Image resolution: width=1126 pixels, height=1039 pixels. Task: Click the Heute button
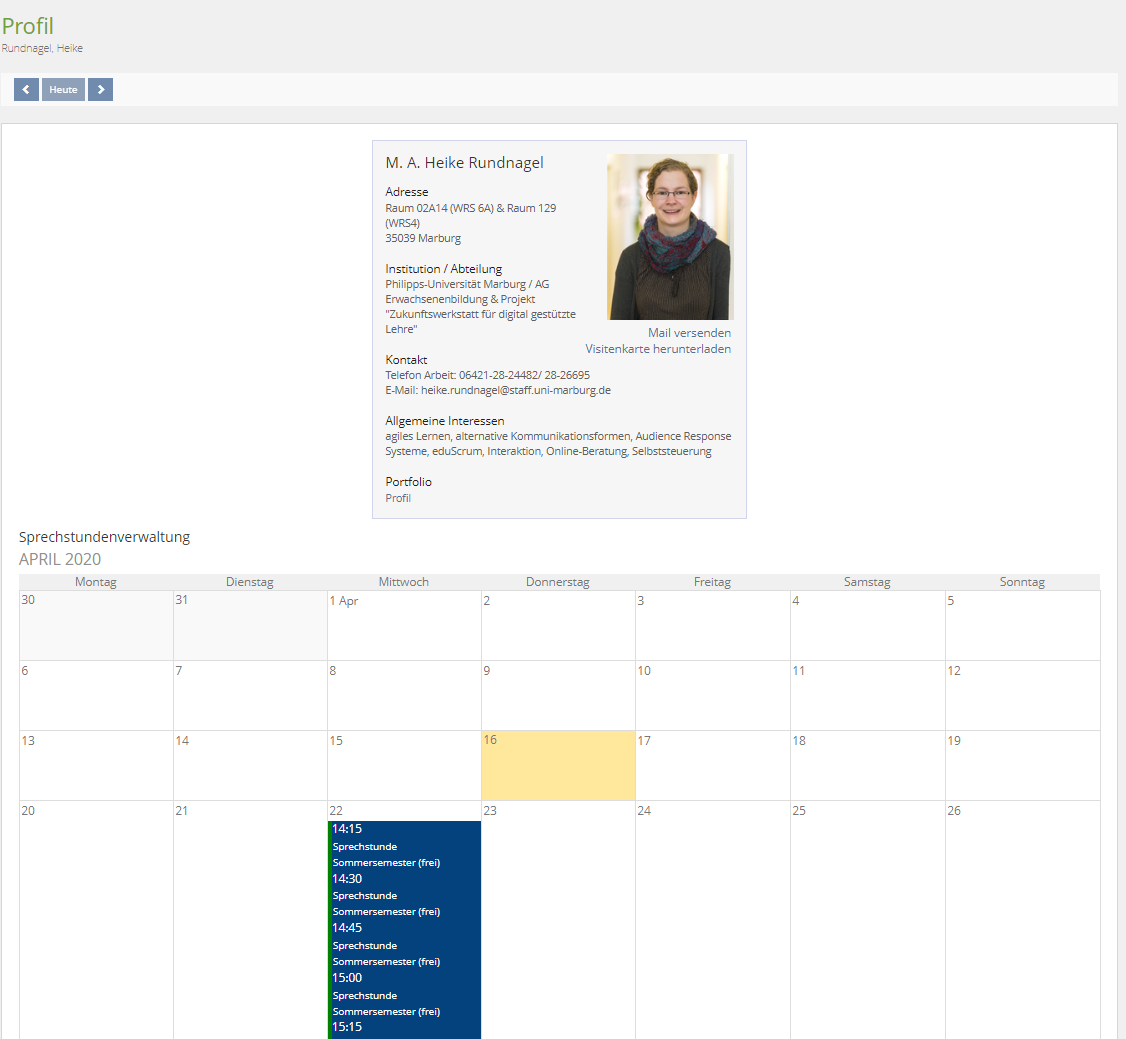click(63, 89)
